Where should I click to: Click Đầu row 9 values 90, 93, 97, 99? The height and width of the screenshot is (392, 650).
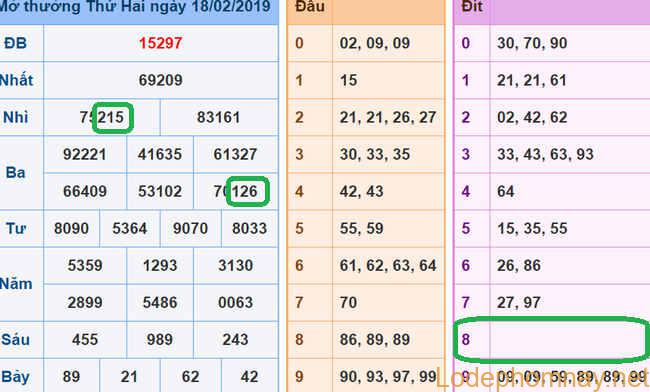click(388, 377)
